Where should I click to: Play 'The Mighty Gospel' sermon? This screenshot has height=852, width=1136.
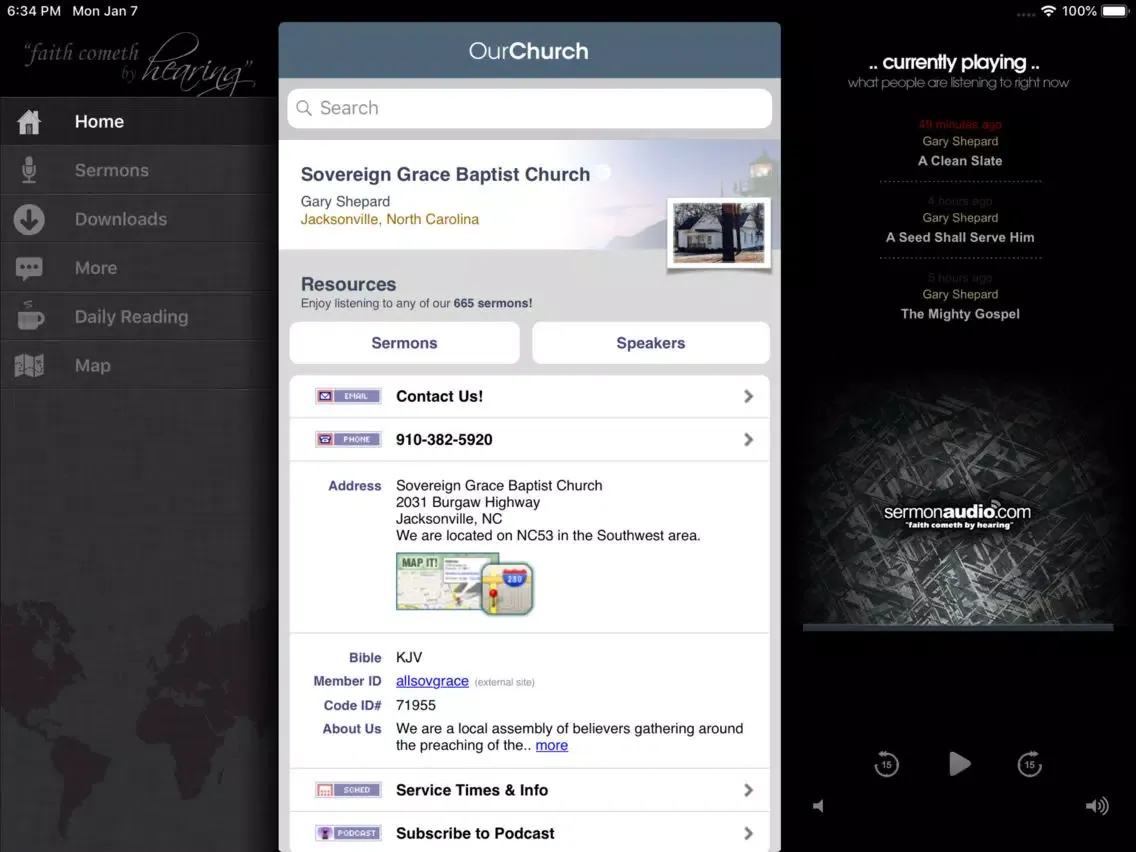point(960,314)
